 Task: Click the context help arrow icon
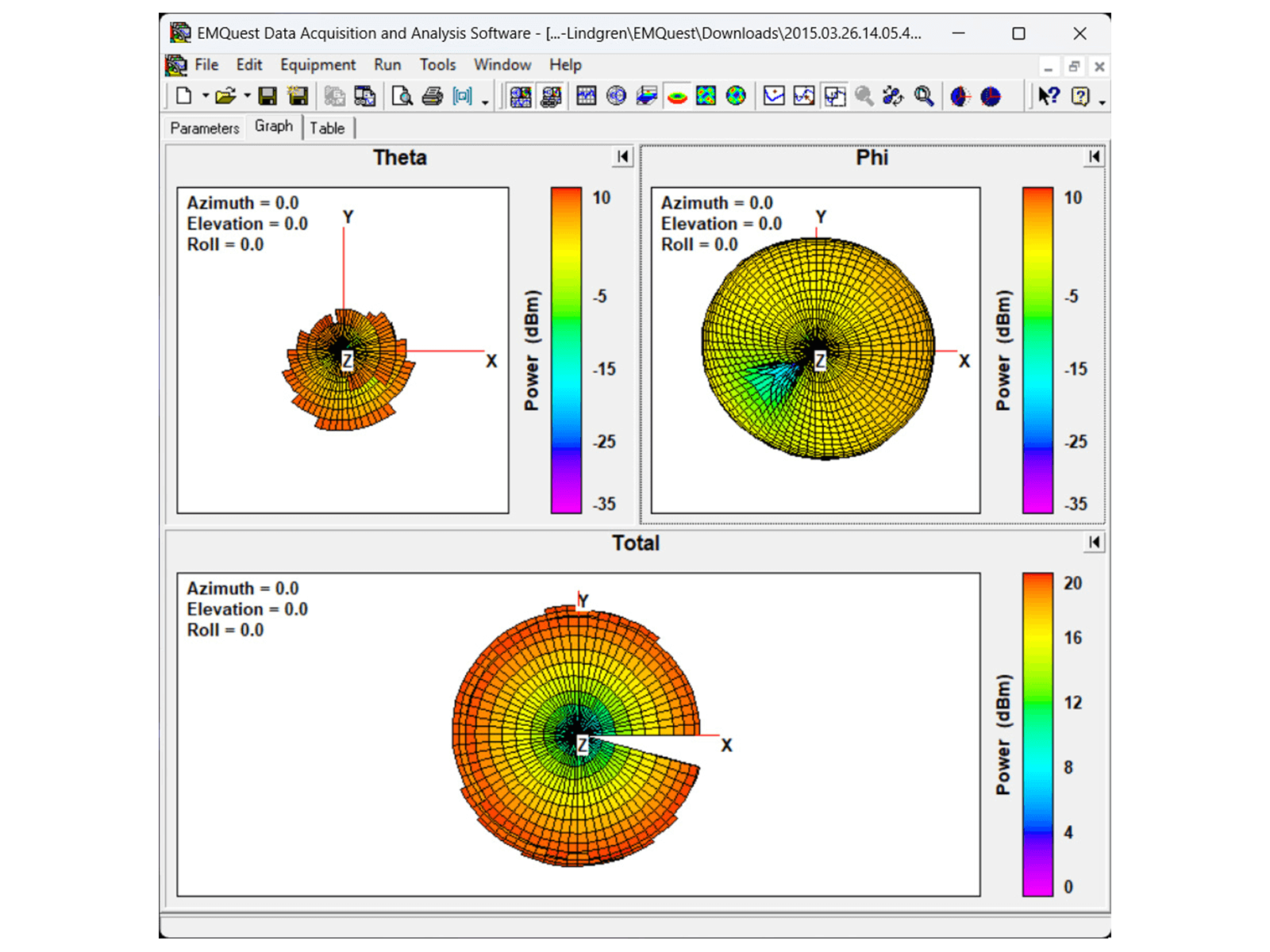click(1049, 97)
